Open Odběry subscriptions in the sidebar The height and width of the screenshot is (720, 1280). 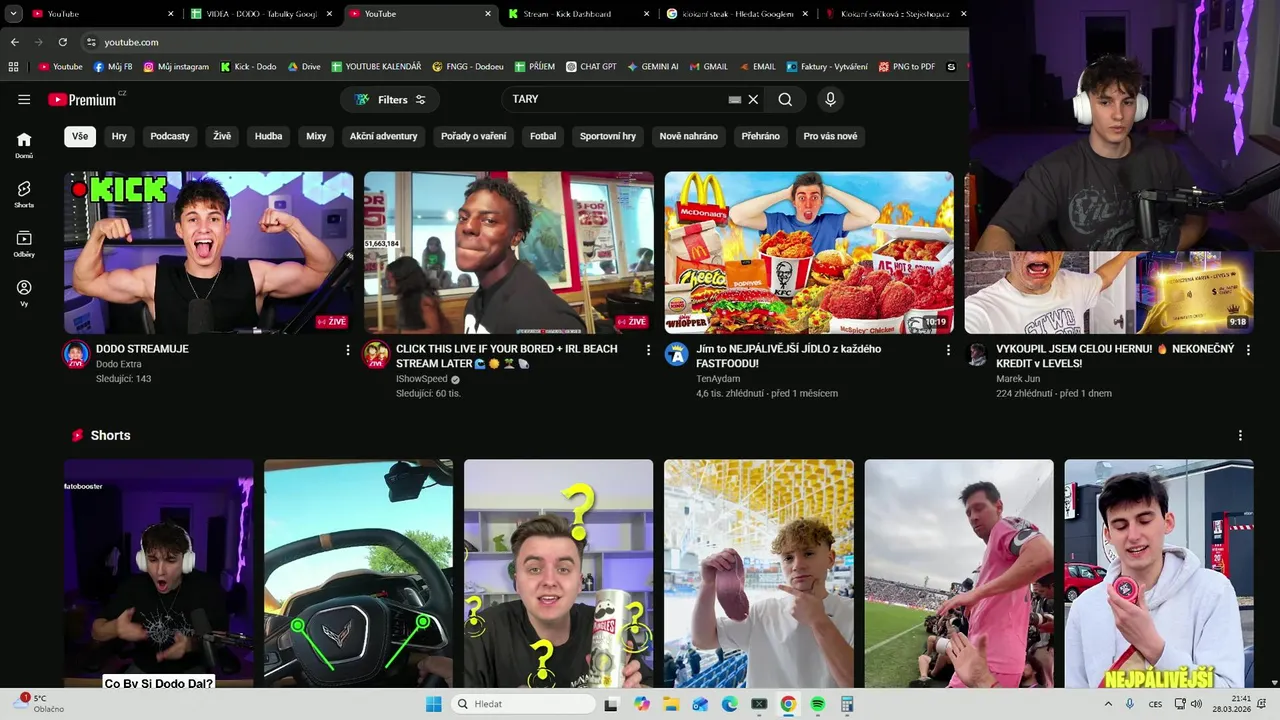tap(24, 244)
